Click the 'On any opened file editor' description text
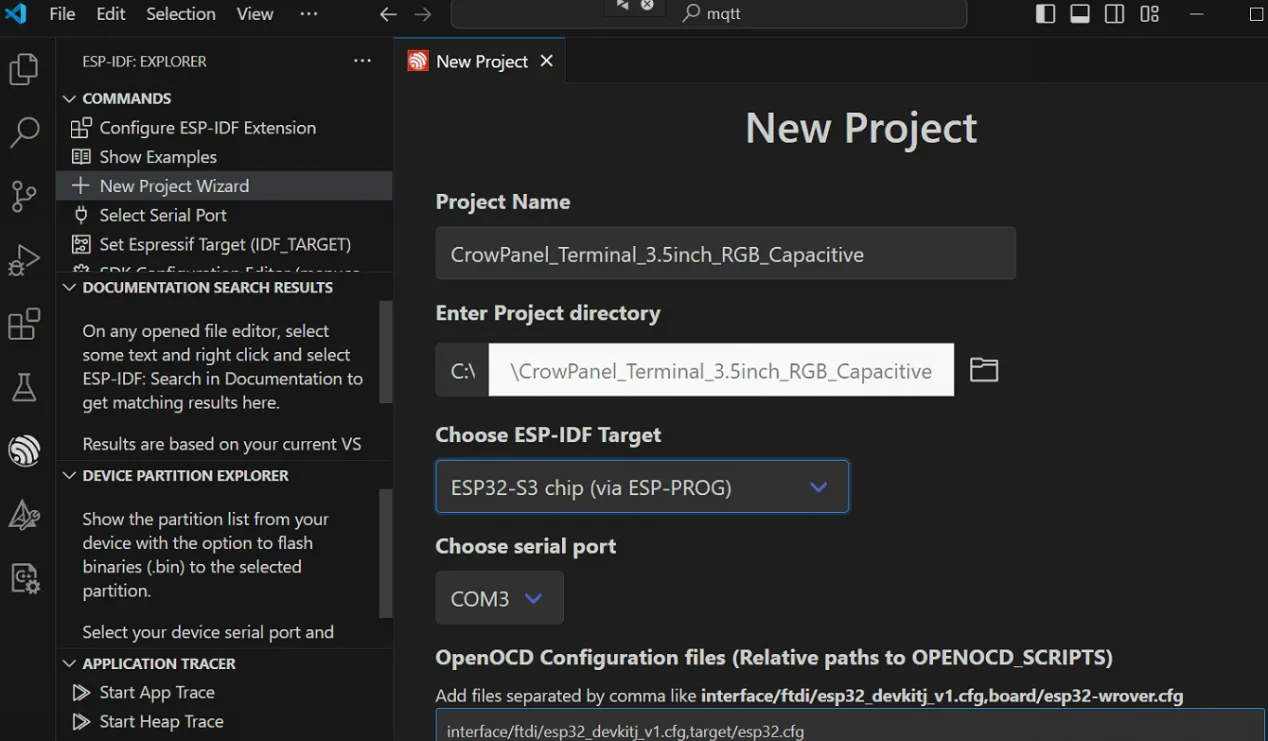The height and width of the screenshot is (741, 1268). [x=223, y=367]
